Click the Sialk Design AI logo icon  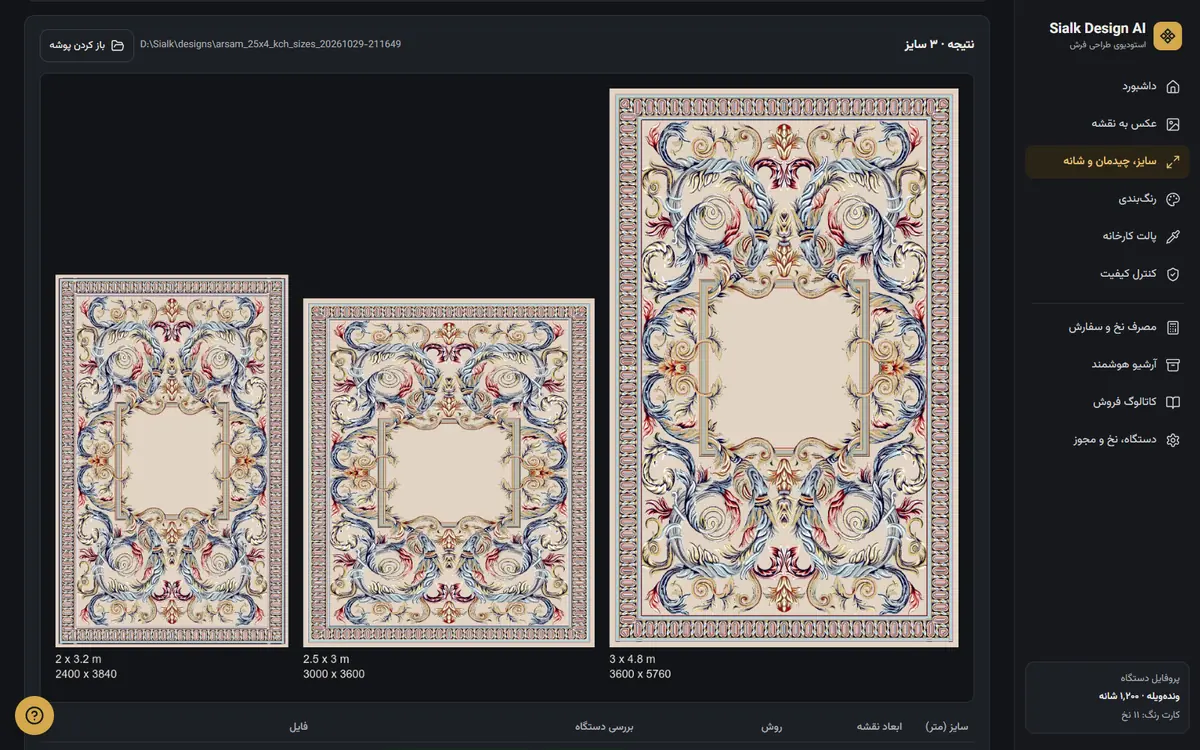[1167, 36]
